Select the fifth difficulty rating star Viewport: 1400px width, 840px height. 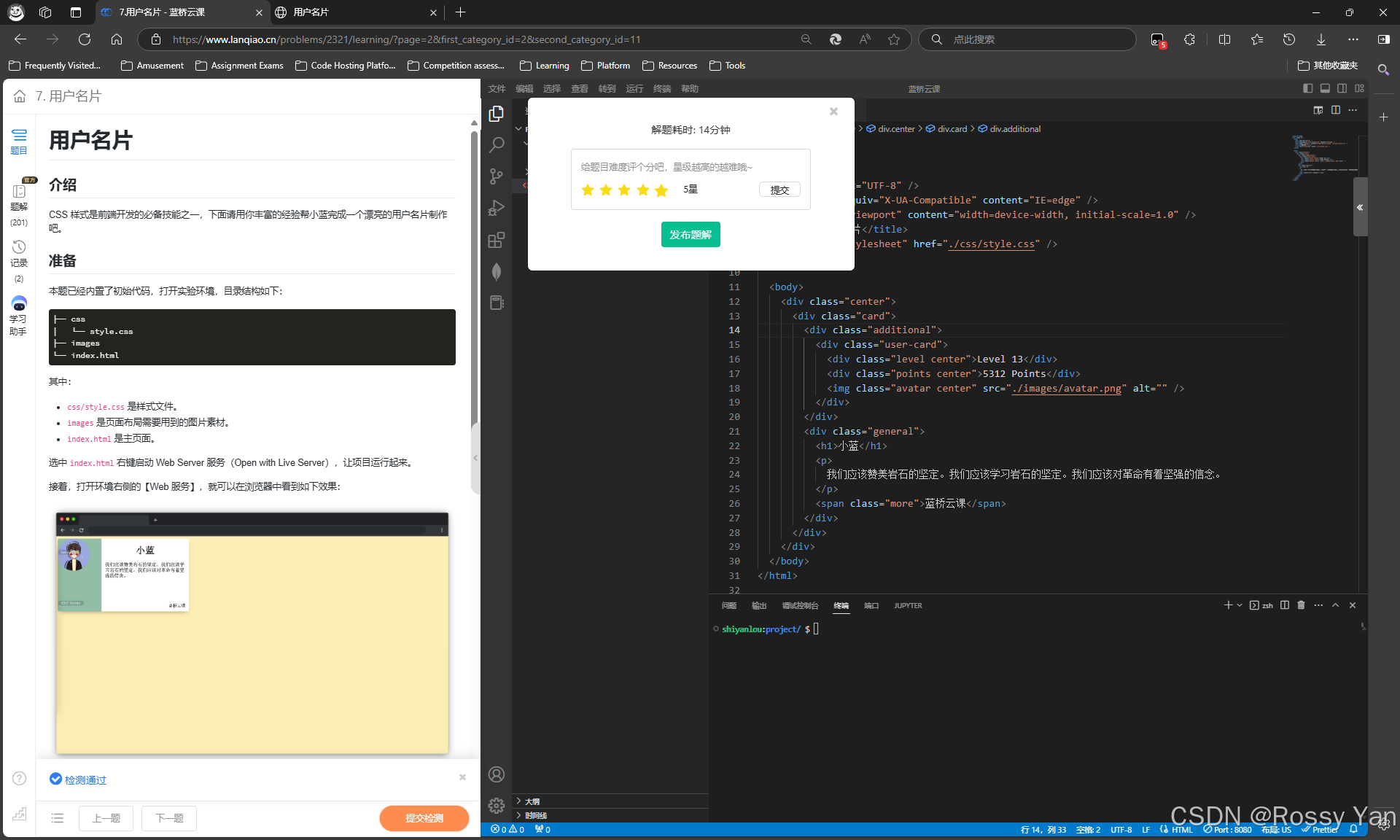click(661, 190)
